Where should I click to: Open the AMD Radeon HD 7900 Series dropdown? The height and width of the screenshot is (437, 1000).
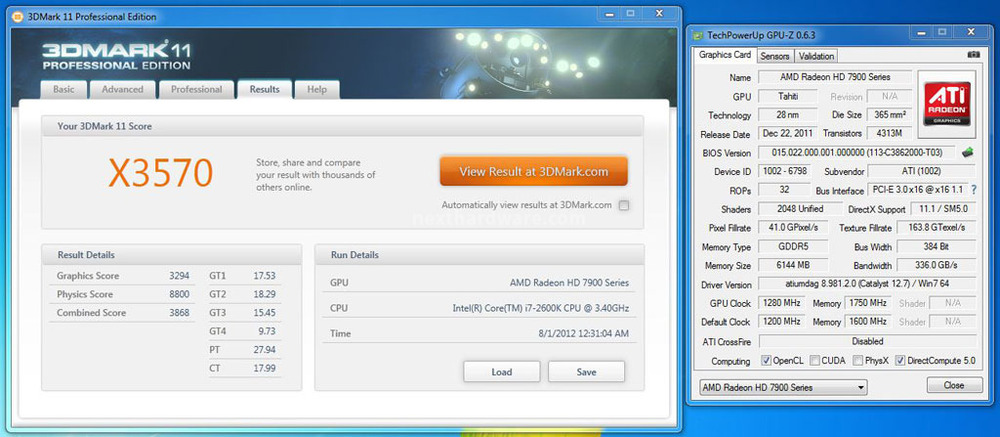click(783, 387)
